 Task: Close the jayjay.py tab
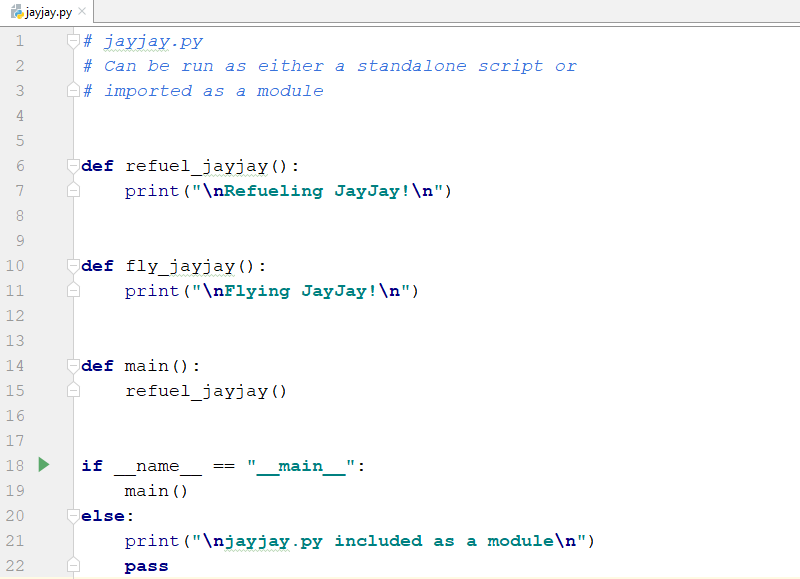pos(81,12)
